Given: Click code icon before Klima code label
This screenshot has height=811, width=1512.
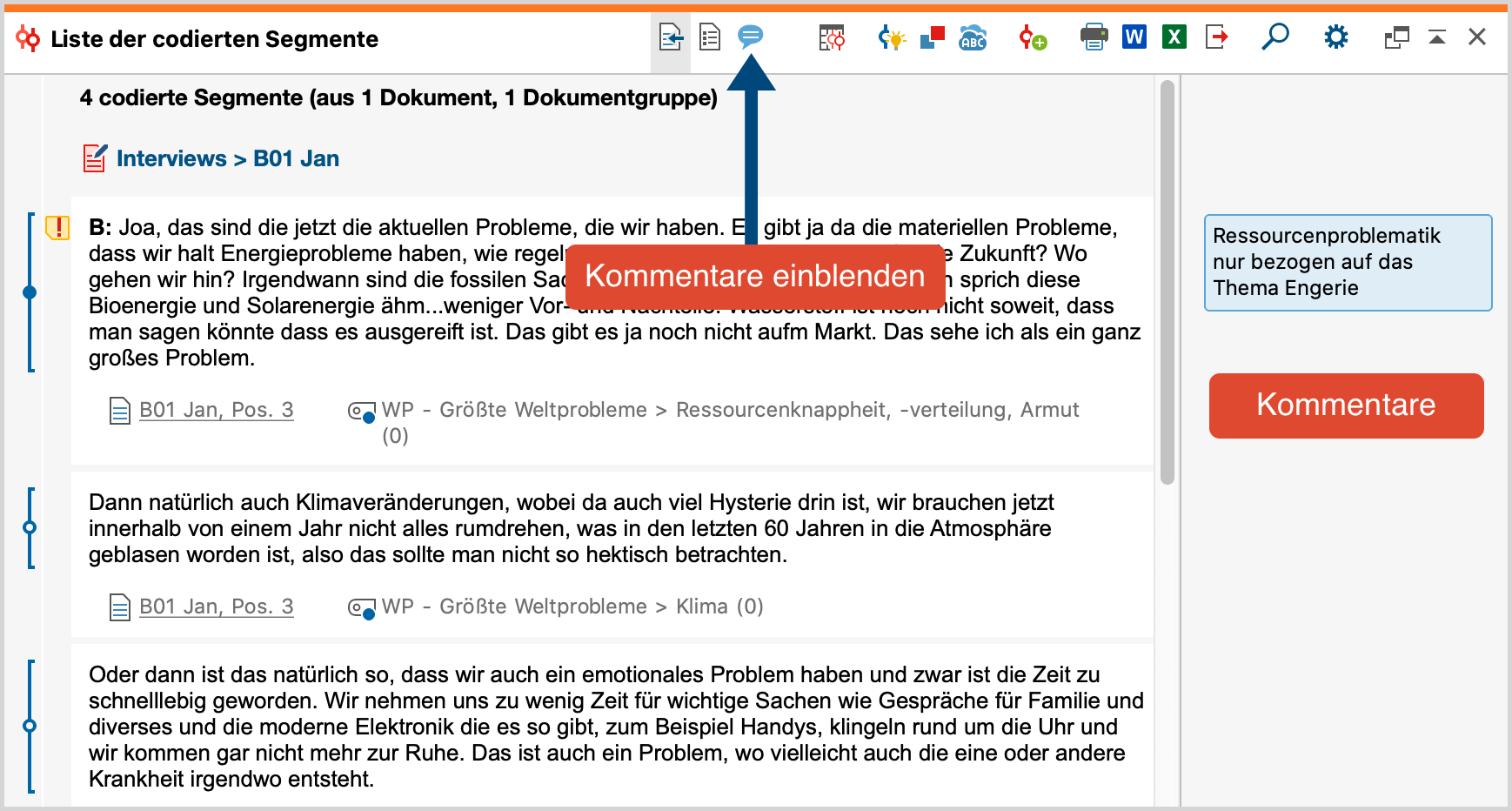Looking at the screenshot, I should tap(361, 607).
